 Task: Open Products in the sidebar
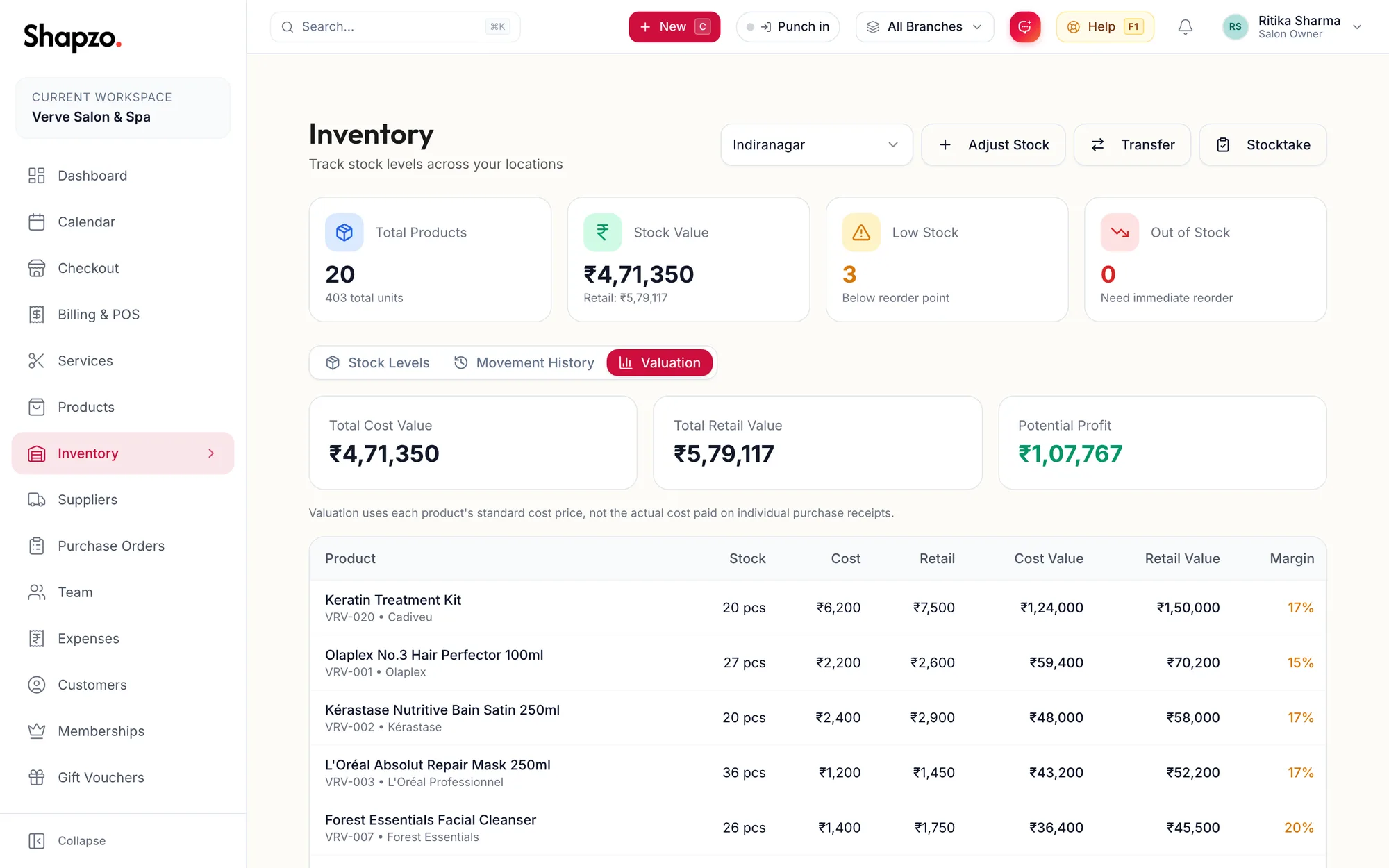[x=123, y=407]
